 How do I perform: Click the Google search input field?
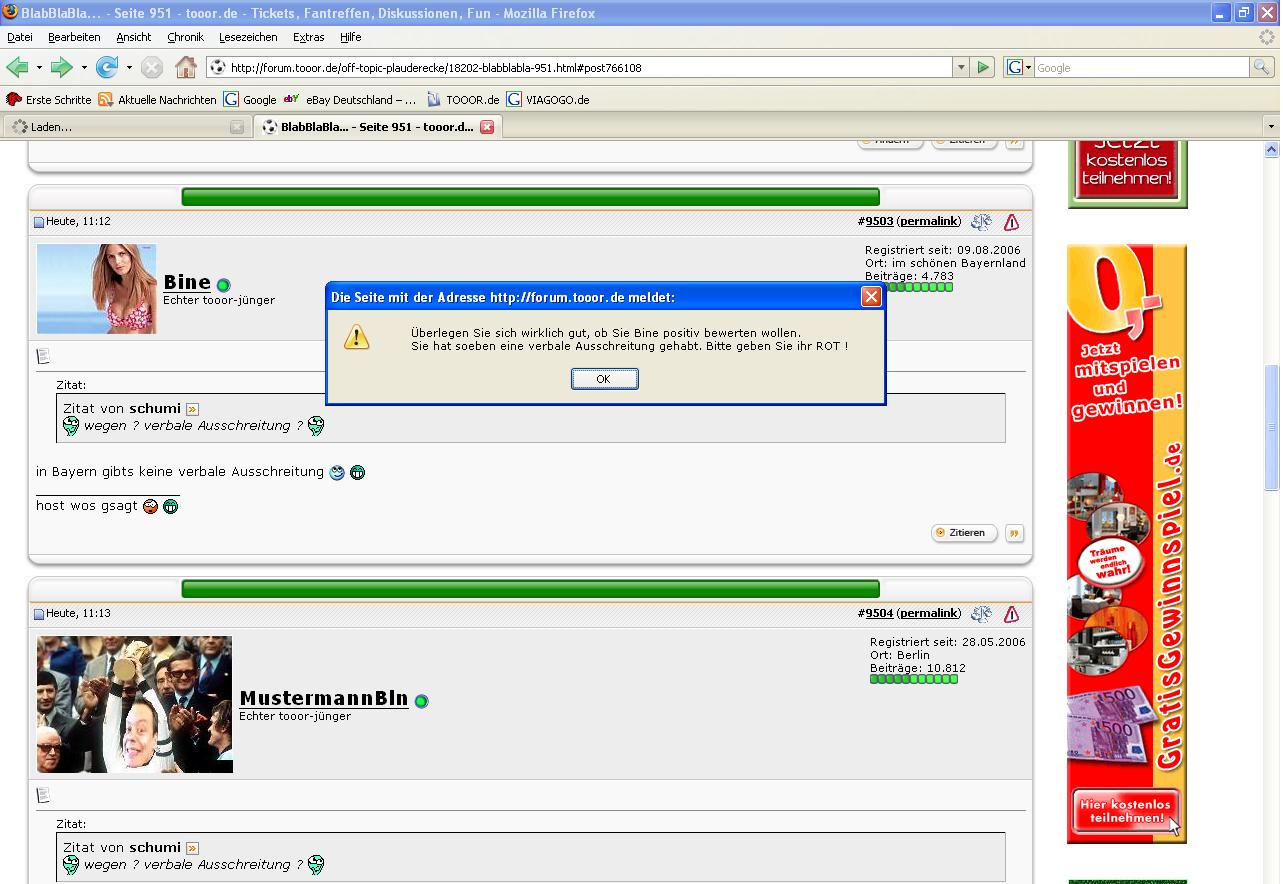(x=1140, y=68)
